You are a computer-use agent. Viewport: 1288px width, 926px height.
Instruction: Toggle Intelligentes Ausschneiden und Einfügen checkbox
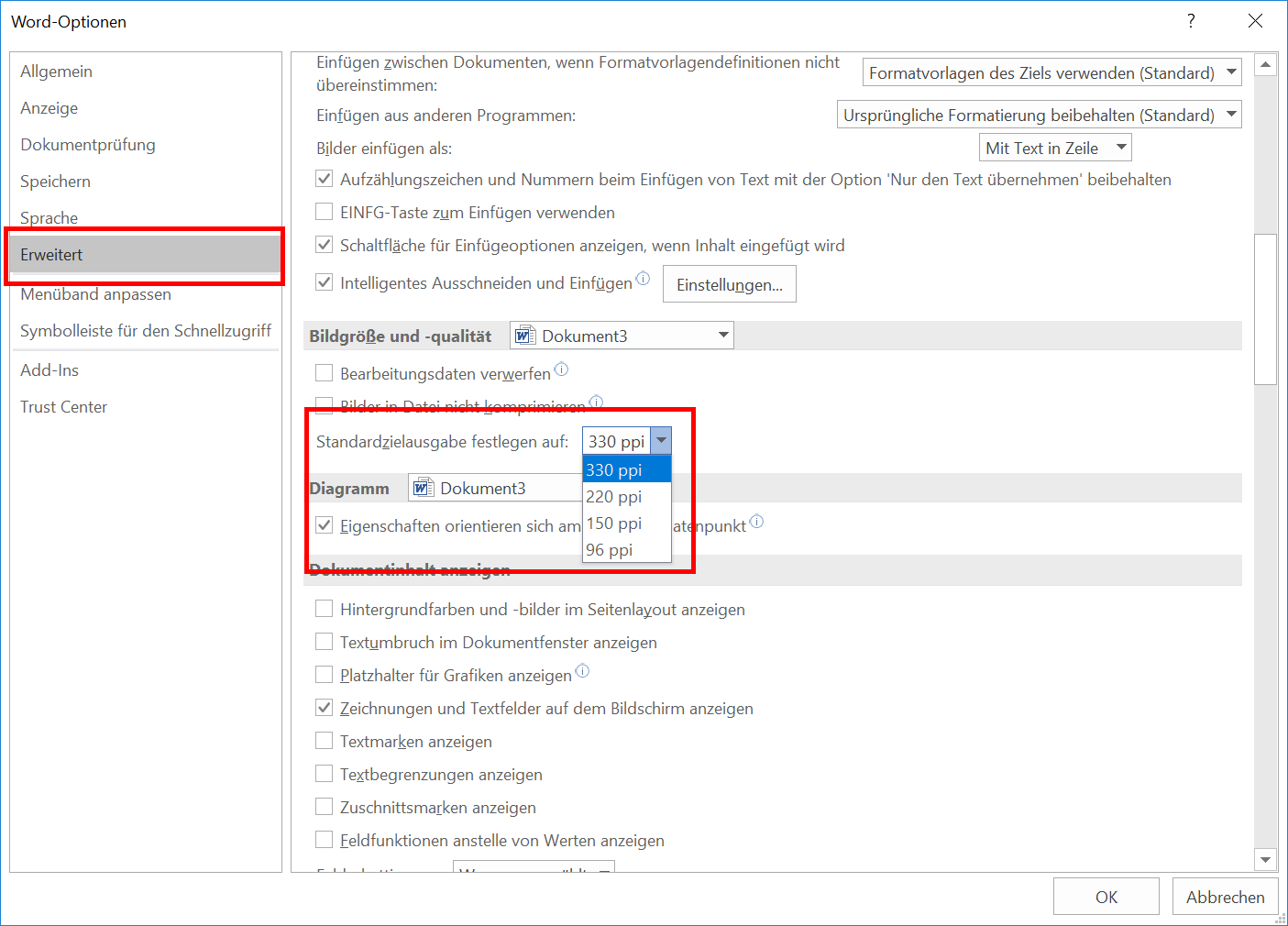tap(324, 282)
